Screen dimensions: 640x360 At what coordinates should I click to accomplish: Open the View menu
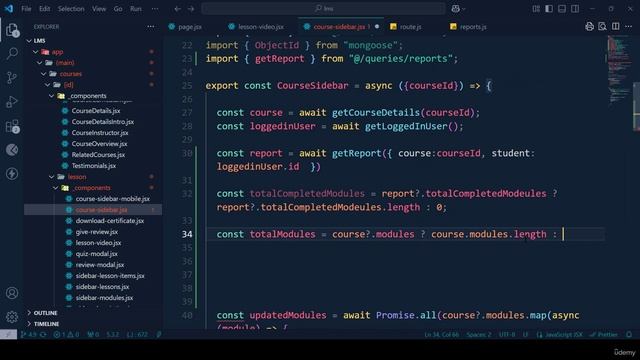tap(99, 9)
